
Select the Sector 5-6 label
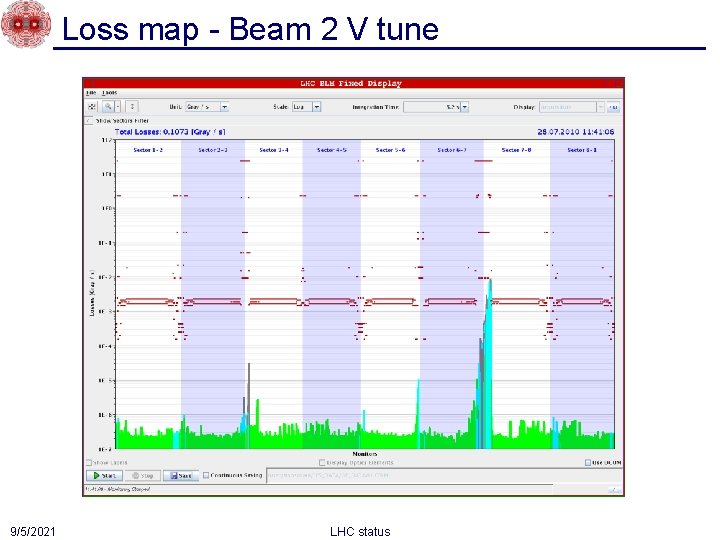(390, 150)
